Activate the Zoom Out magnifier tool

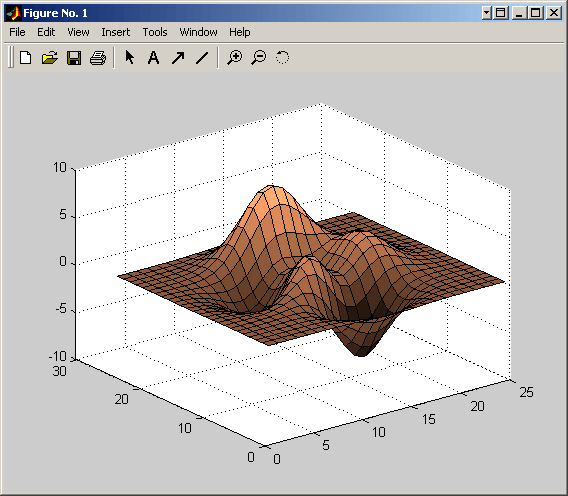(x=259, y=57)
